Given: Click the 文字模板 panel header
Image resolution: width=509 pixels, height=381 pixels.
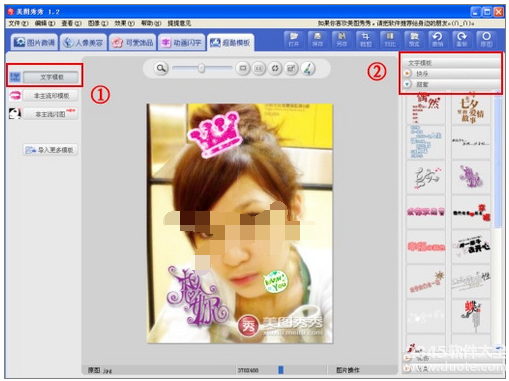Looking at the screenshot, I should [x=451, y=63].
